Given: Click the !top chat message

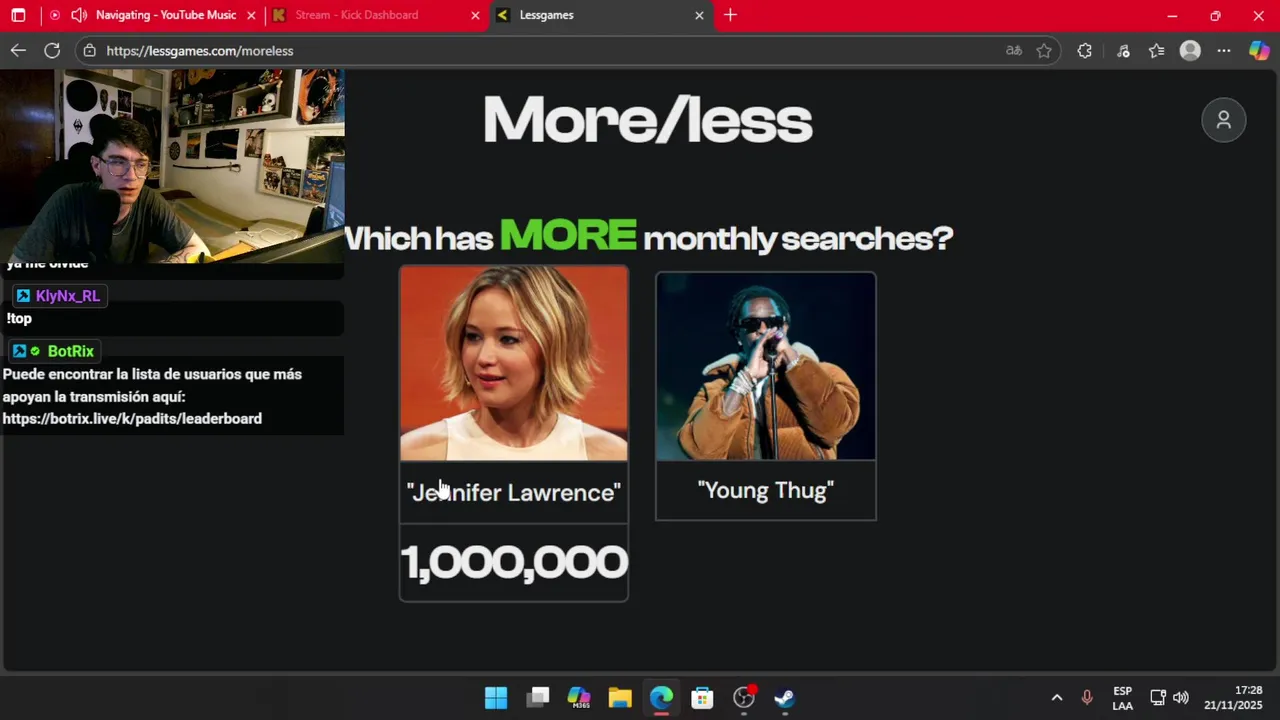Looking at the screenshot, I should click(x=19, y=318).
